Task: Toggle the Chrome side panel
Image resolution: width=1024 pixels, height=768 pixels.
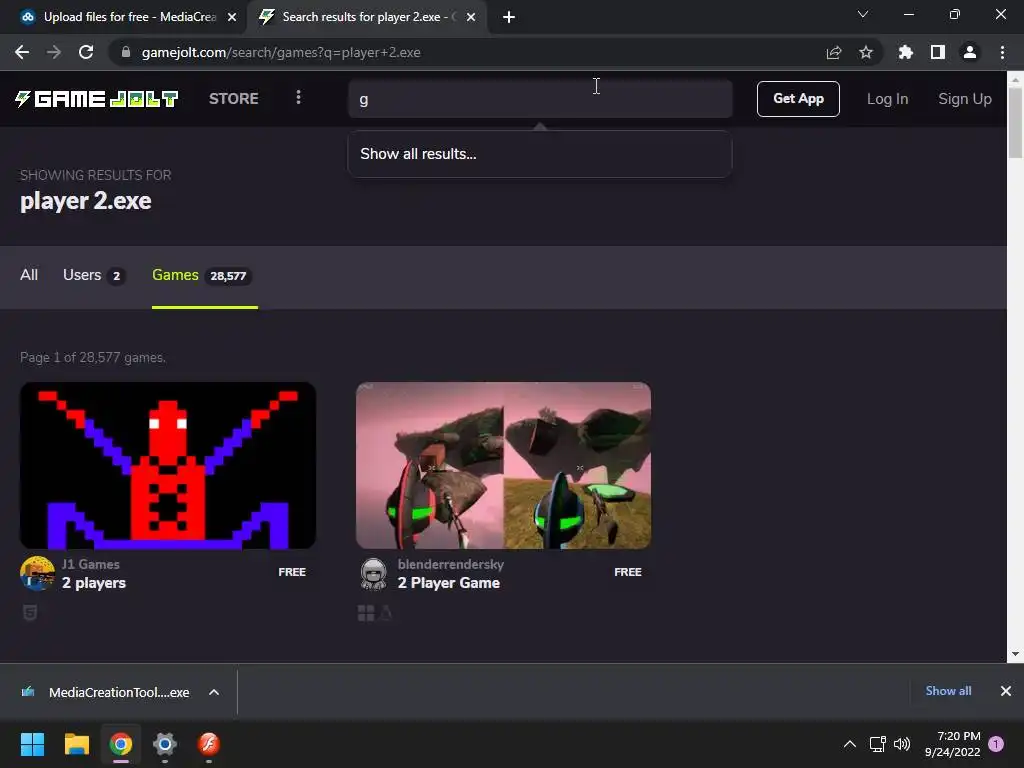Action: 938,52
